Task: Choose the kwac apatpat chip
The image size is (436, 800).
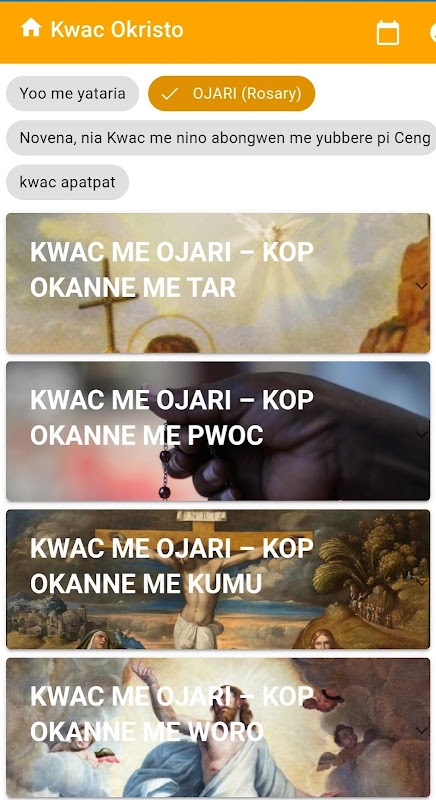Action: (67, 182)
